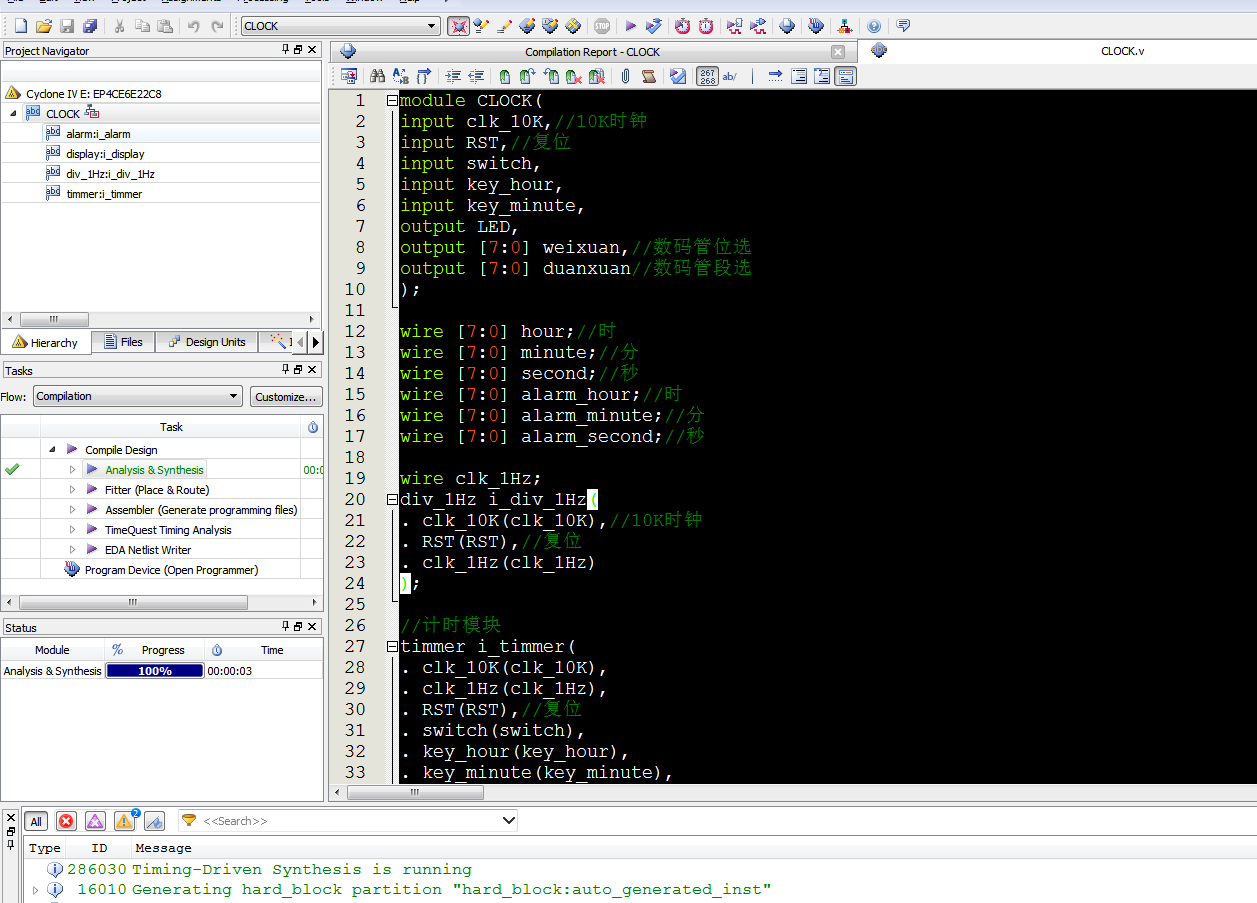Click the Help question mark icon

pos(874,26)
